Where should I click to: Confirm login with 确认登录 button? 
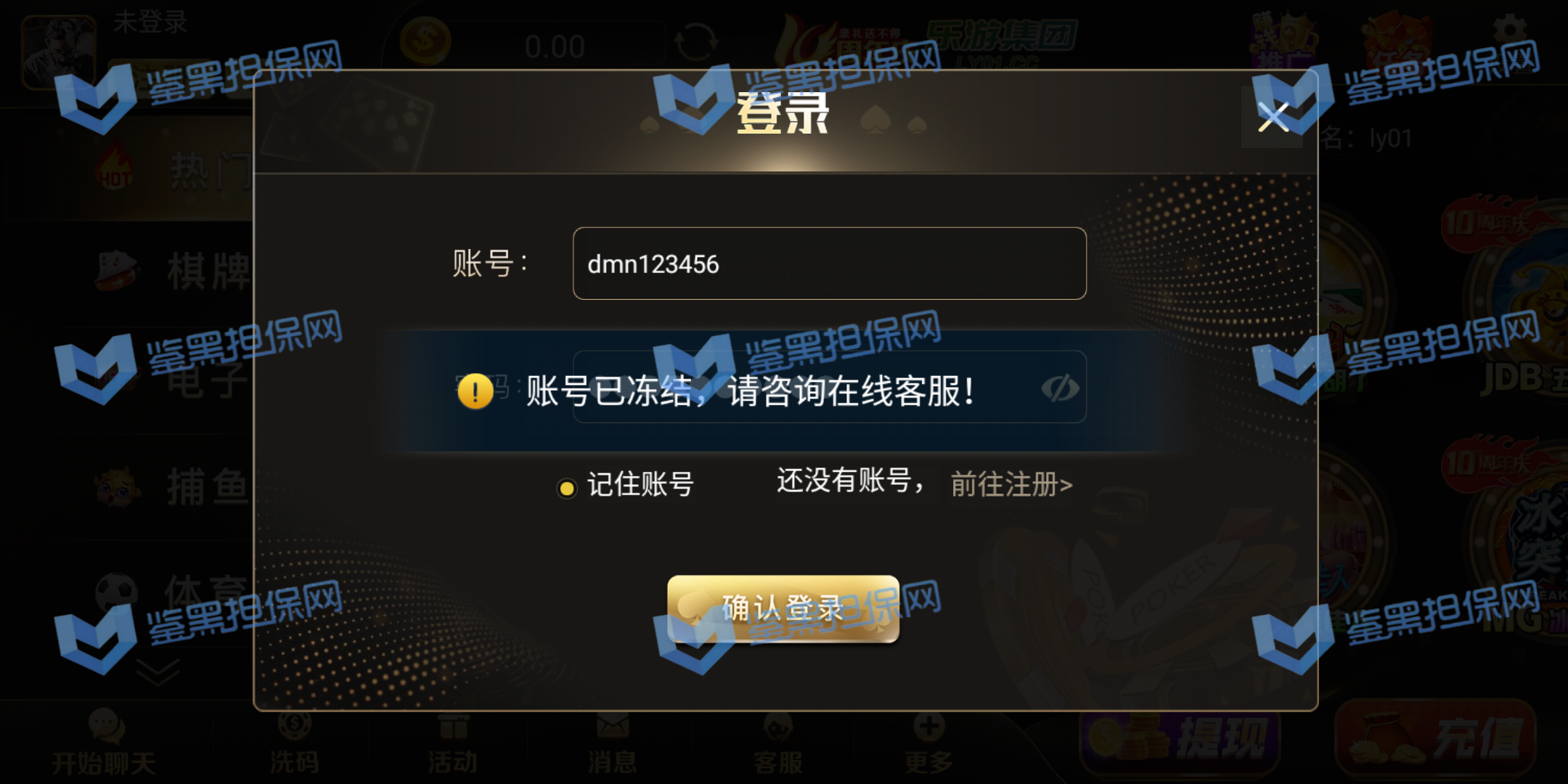(783, 608)
